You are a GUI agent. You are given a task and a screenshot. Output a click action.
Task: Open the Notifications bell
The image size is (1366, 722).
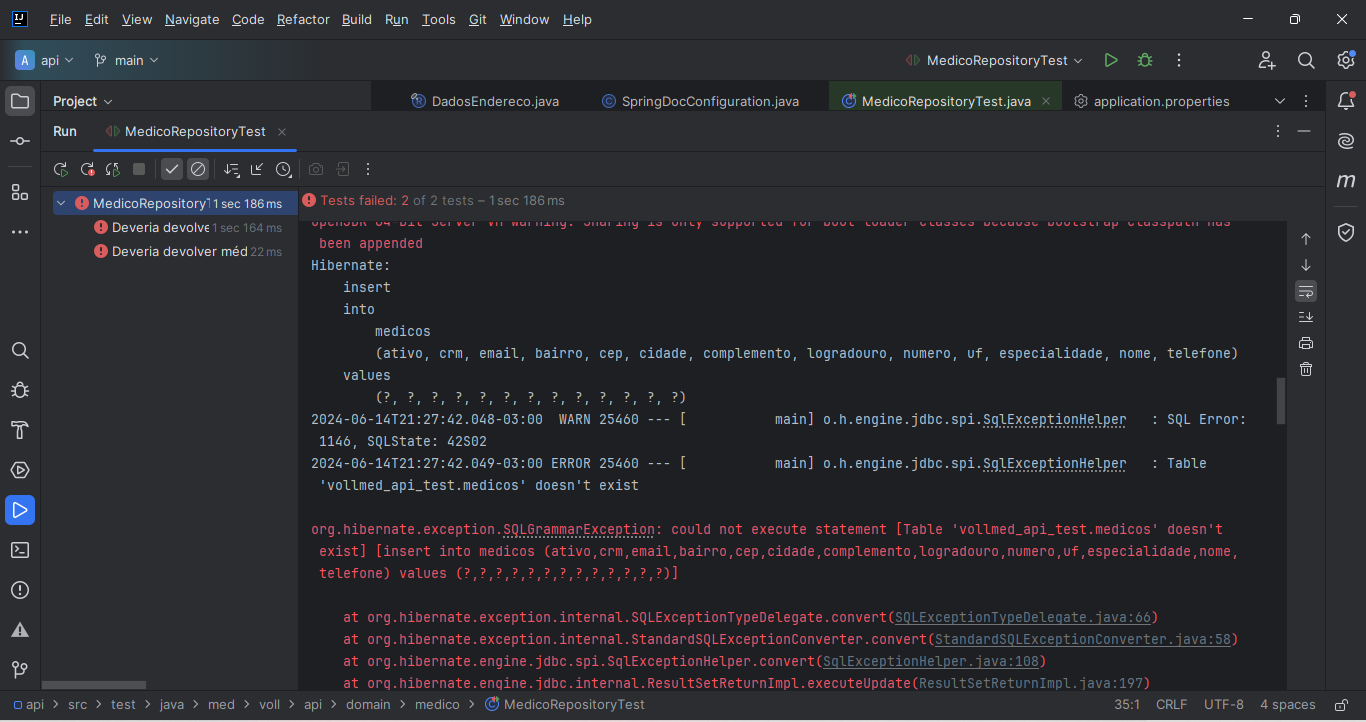point(1346,101)
